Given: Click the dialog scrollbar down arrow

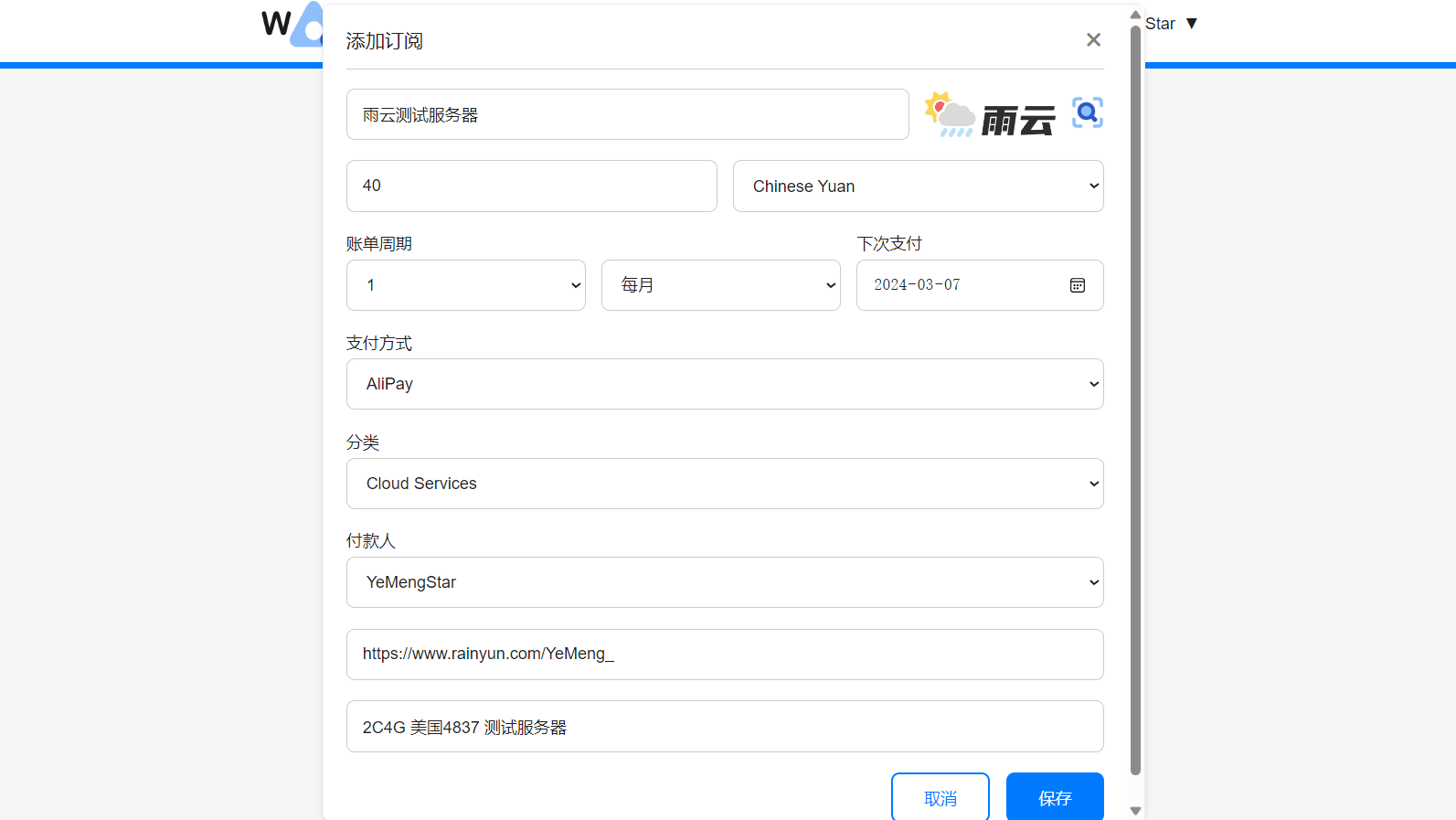Looking at the screenshot, I should tap(1135, 811).
